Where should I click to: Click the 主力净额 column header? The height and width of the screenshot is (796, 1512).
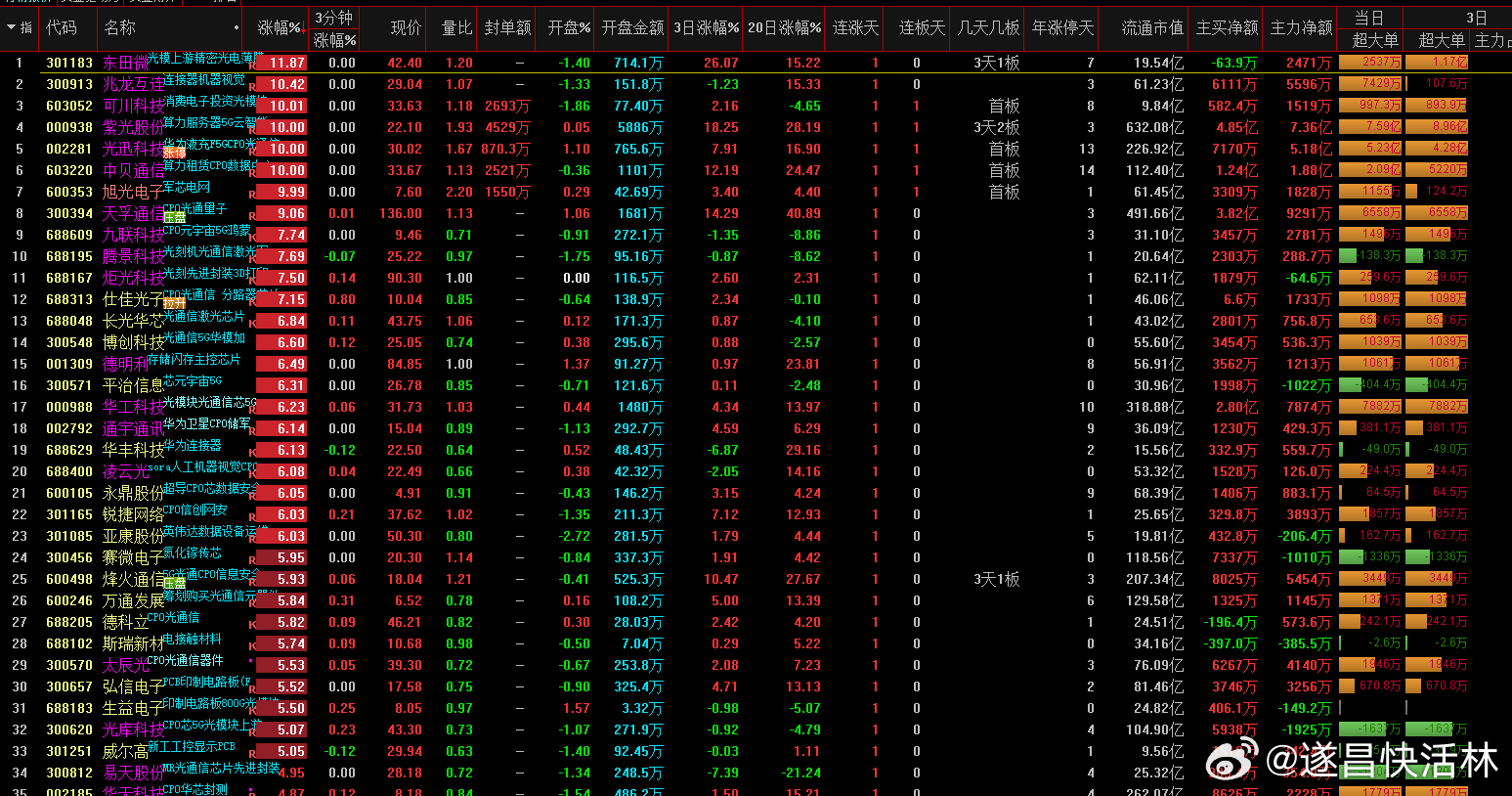pos(1301,27)
